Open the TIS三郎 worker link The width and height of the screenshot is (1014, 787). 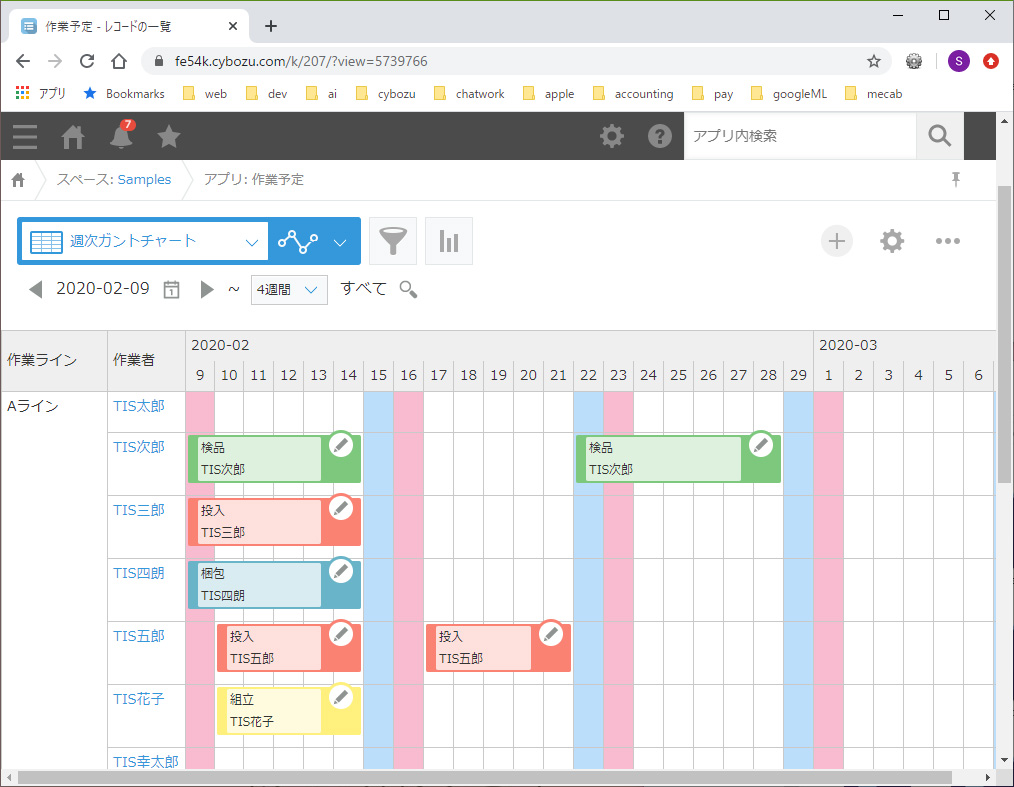[x=138, y=510]
